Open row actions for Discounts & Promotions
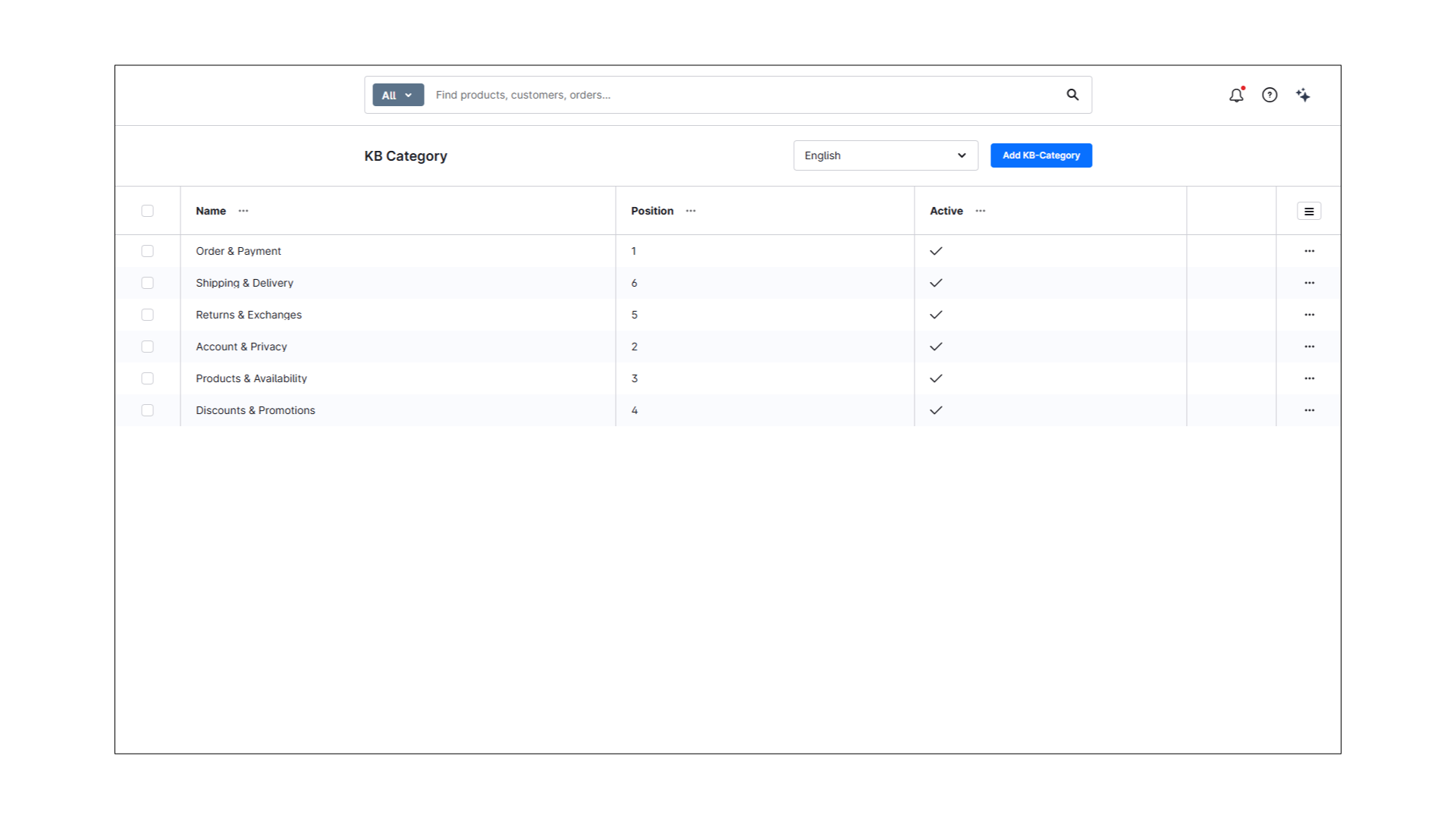1456x819 pixels. point(1309,410)
